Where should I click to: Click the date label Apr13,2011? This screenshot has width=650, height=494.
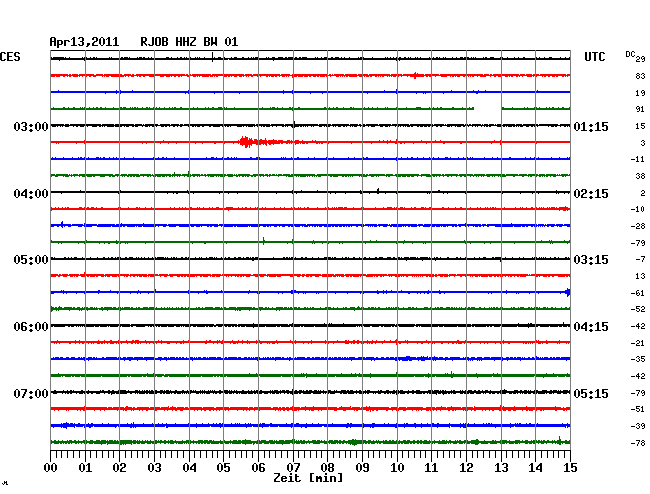(84, 42)
